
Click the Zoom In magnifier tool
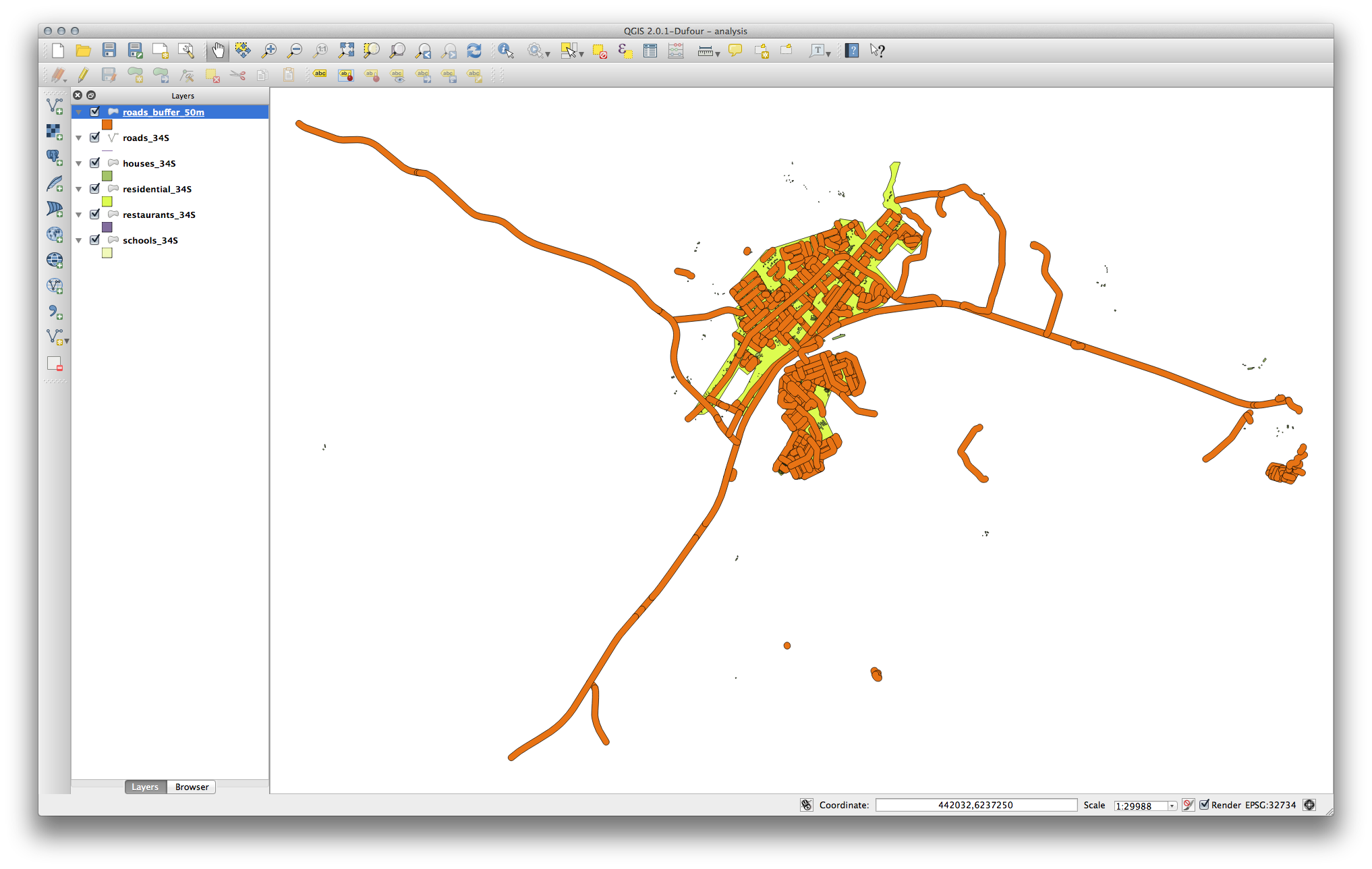[x=269, y=51]
